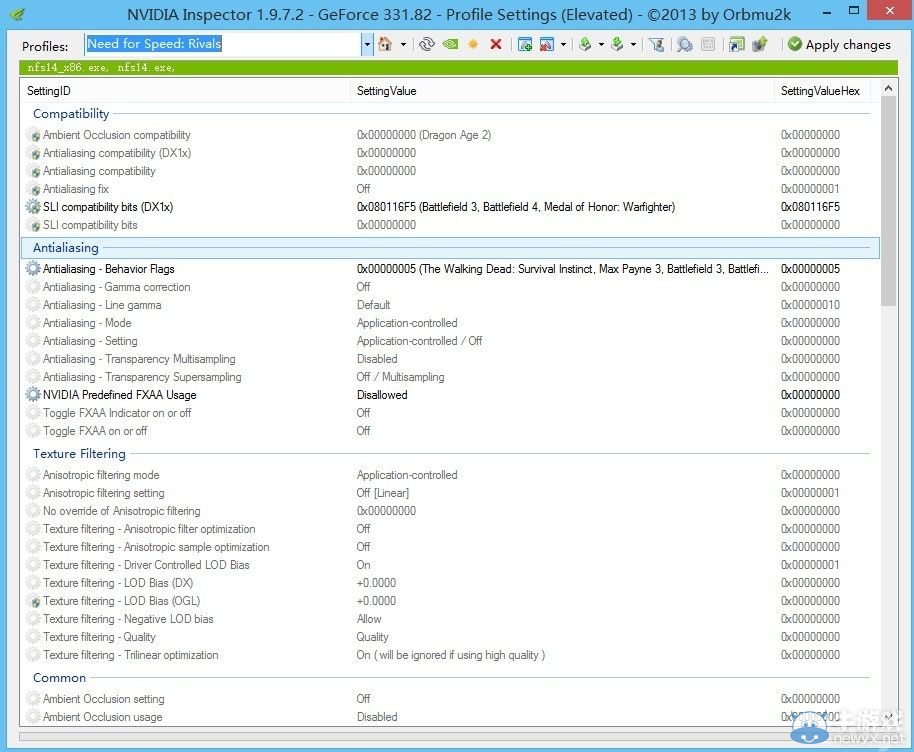Click the gear icon beside Ambient Occlusion compatibility
Screen dimensions: 914x752
click(x=34, y=135)
